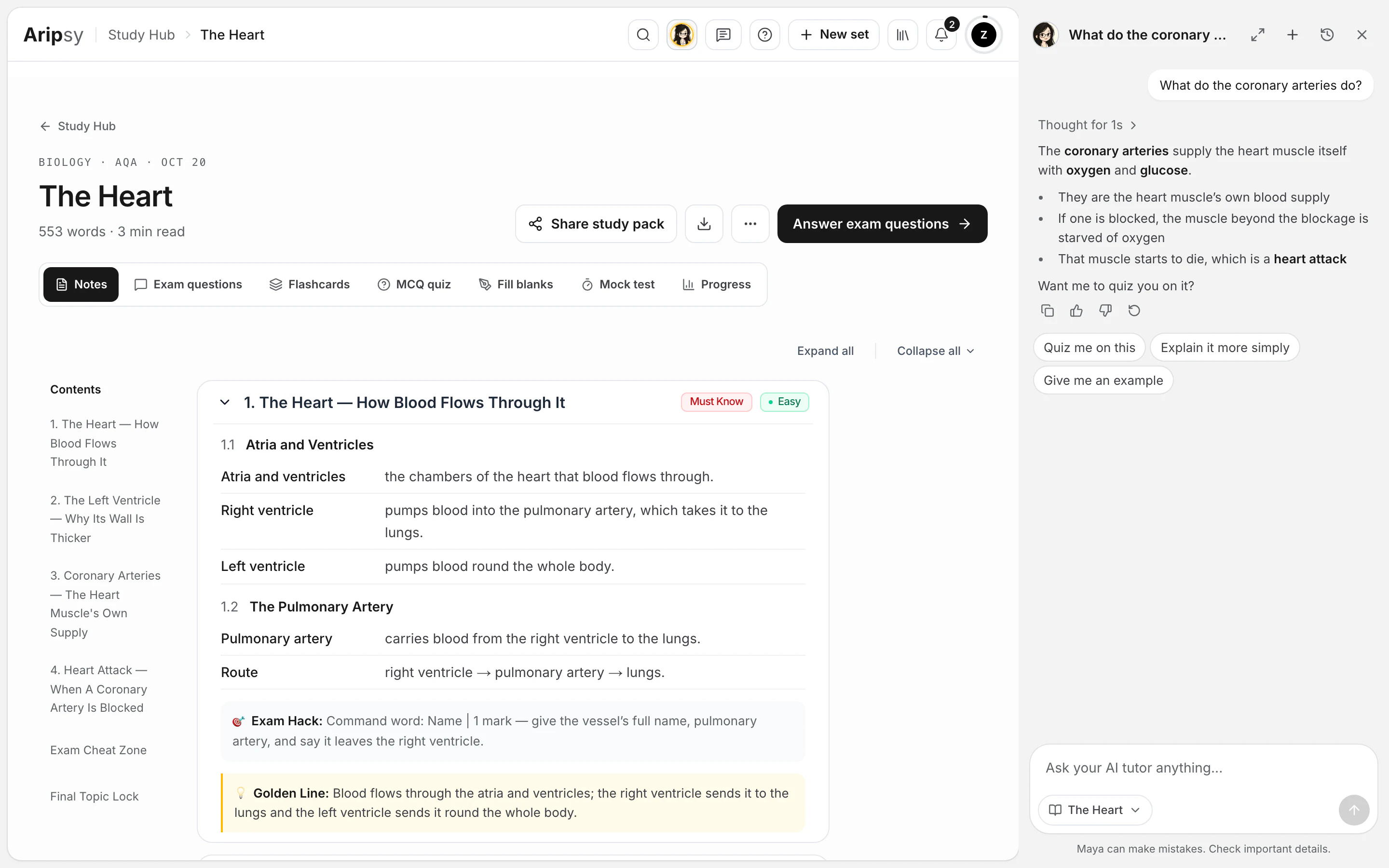1389x868 pixels.
Task: Choose 'Give me an example' suggestion
Action: tap(1103, 380)
